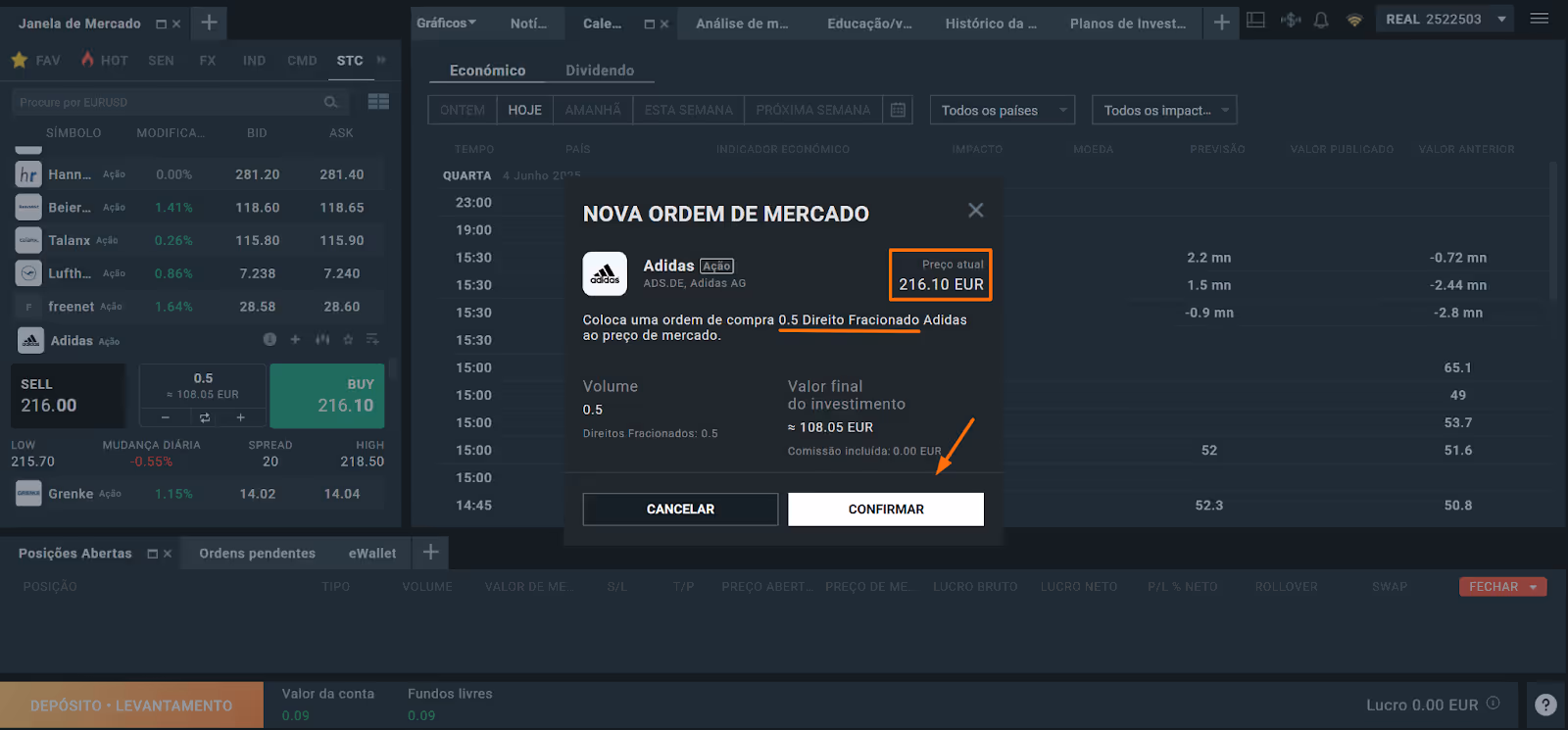Select the STC stocks tab
The width and height of the screenshot is (1568, 730).
pyautogui.click(x=350, y=61)
